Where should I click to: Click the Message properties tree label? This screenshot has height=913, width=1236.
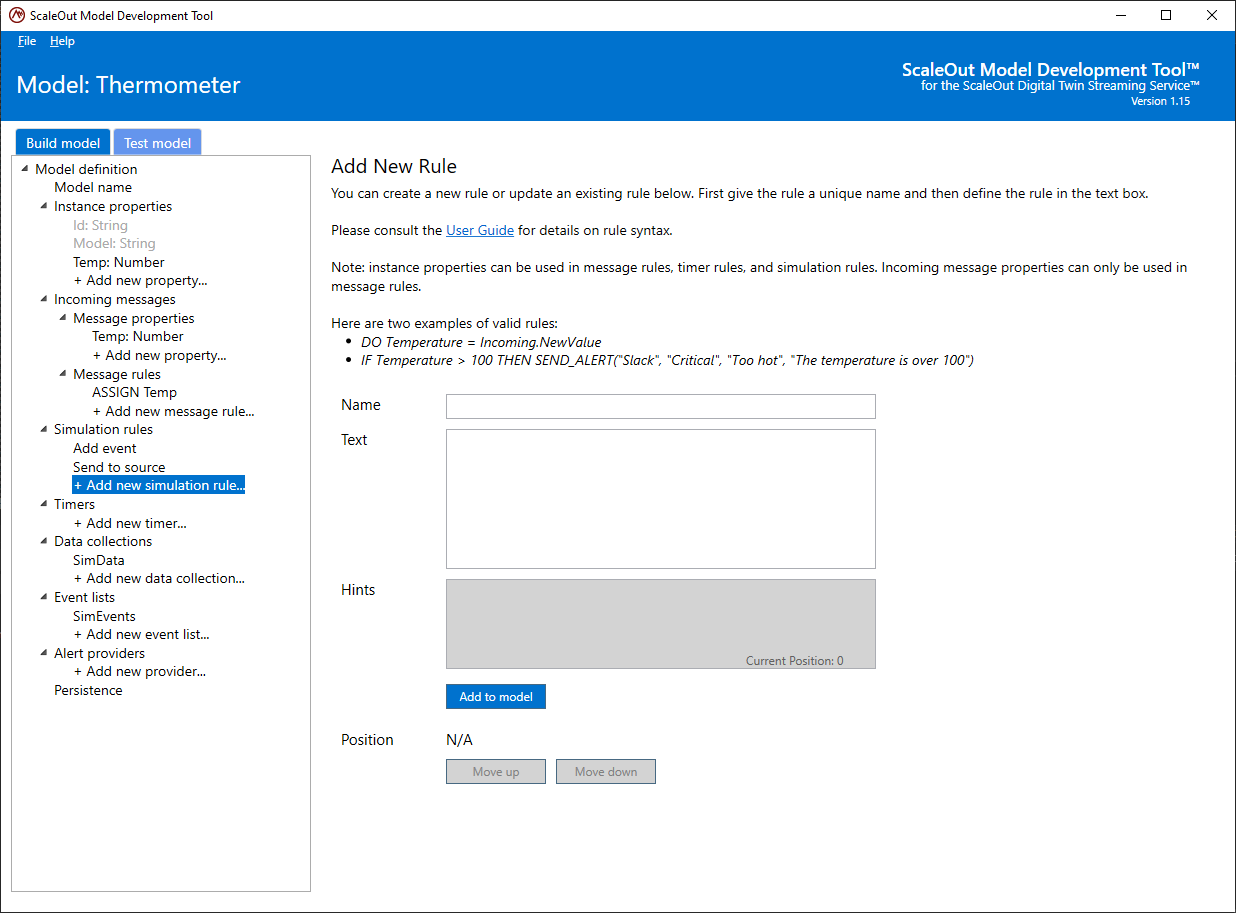(x=134, y=318)
